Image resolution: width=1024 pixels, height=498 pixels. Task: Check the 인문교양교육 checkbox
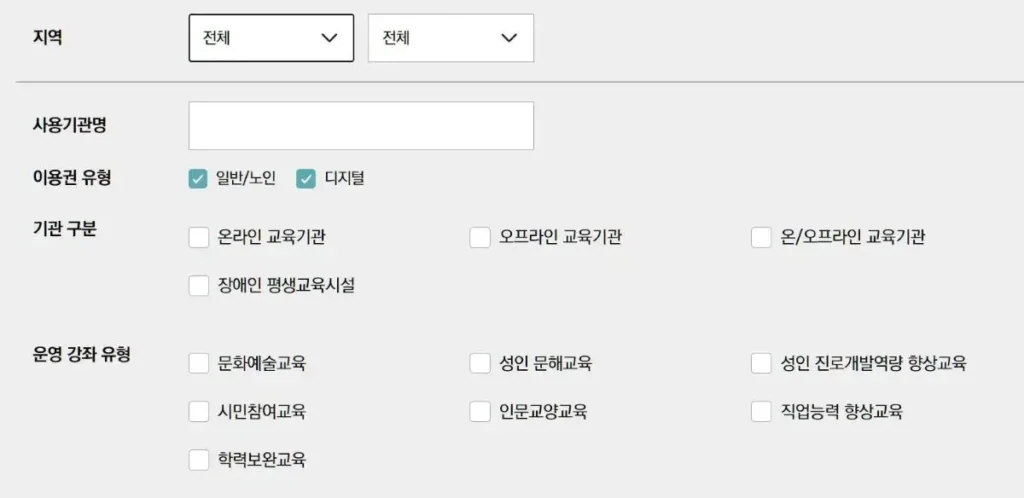pyautogui.click(x=480, y=411)
